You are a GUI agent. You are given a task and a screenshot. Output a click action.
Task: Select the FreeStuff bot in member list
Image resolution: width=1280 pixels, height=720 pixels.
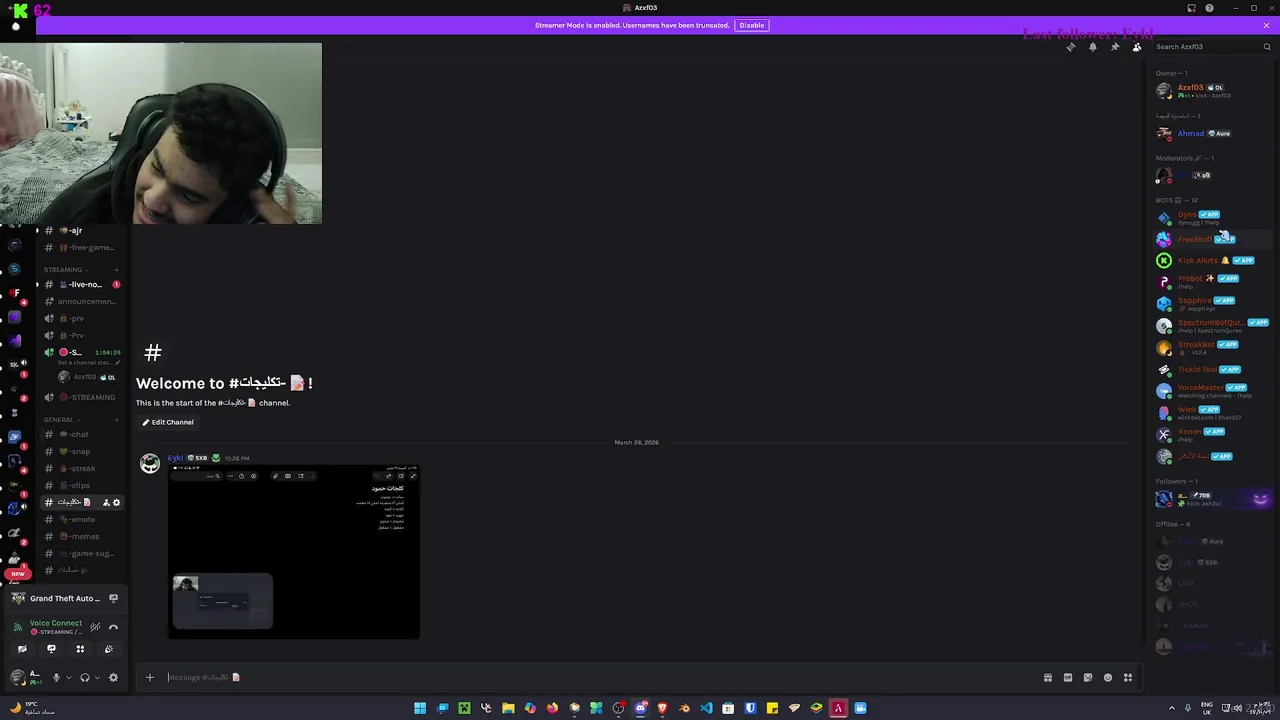click(1212, 240)
